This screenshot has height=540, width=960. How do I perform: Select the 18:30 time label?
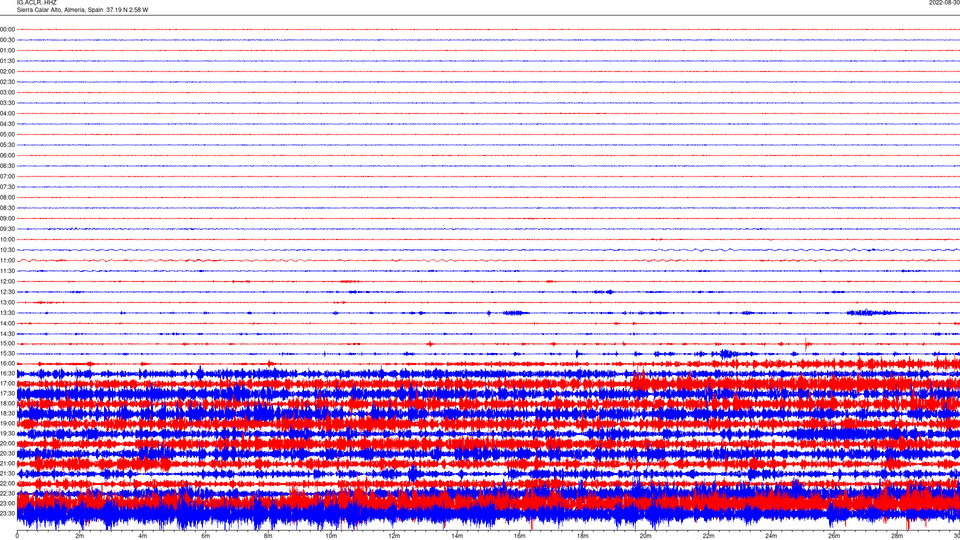(7, 413)
